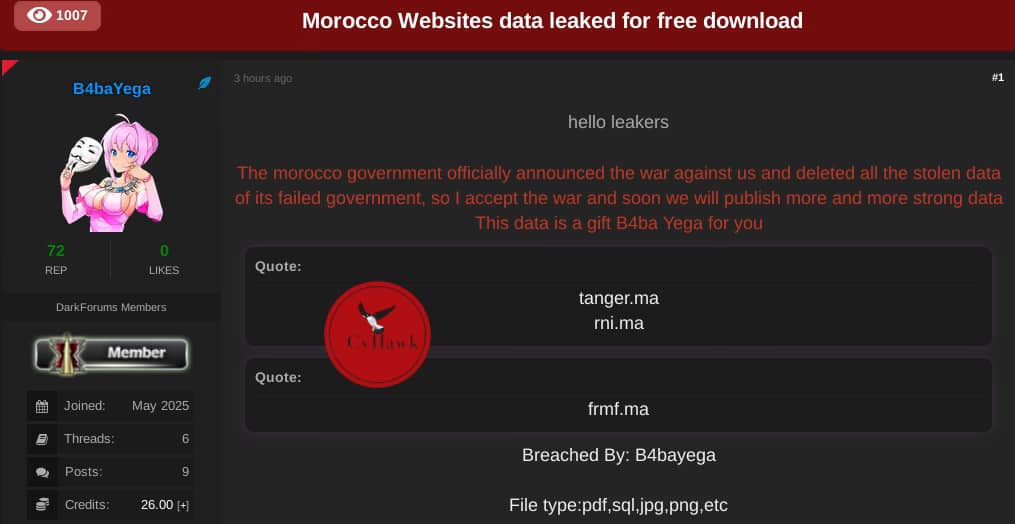This screenshot has width=1015, height=524.
Task: Click the 1007 views counter badge
Action: 58,16
